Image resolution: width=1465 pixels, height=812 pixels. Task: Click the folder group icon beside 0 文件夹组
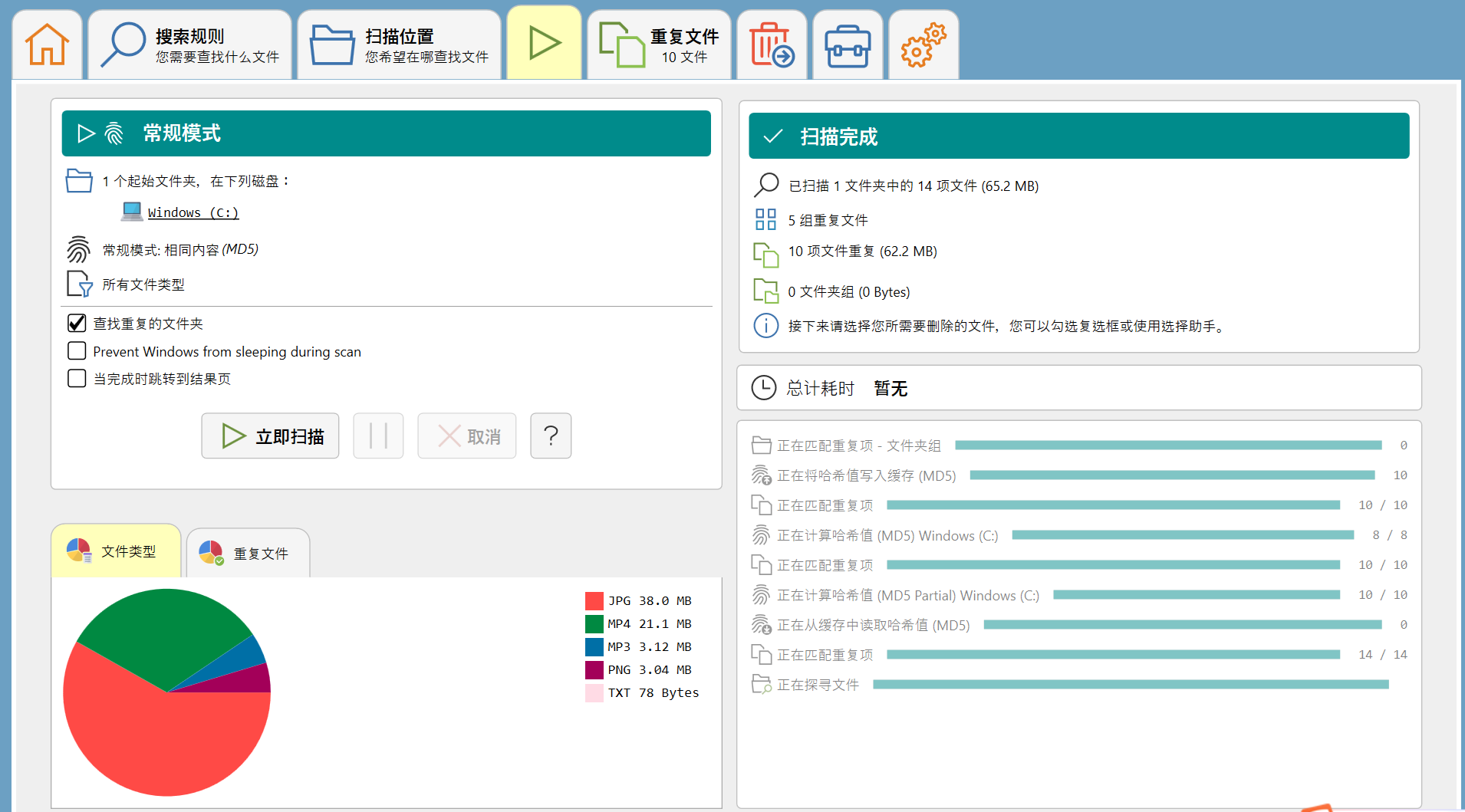[765, 291]
